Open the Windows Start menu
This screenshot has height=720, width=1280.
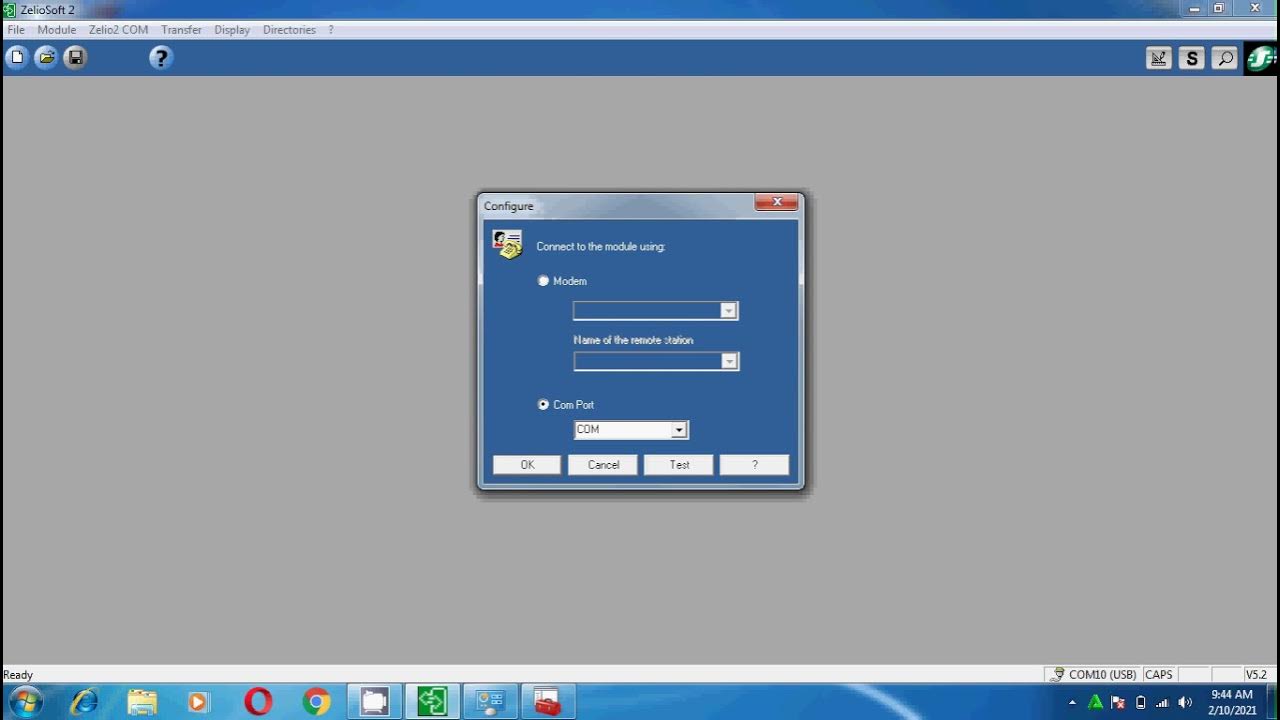pyautogui.click(x=24, y=702)
